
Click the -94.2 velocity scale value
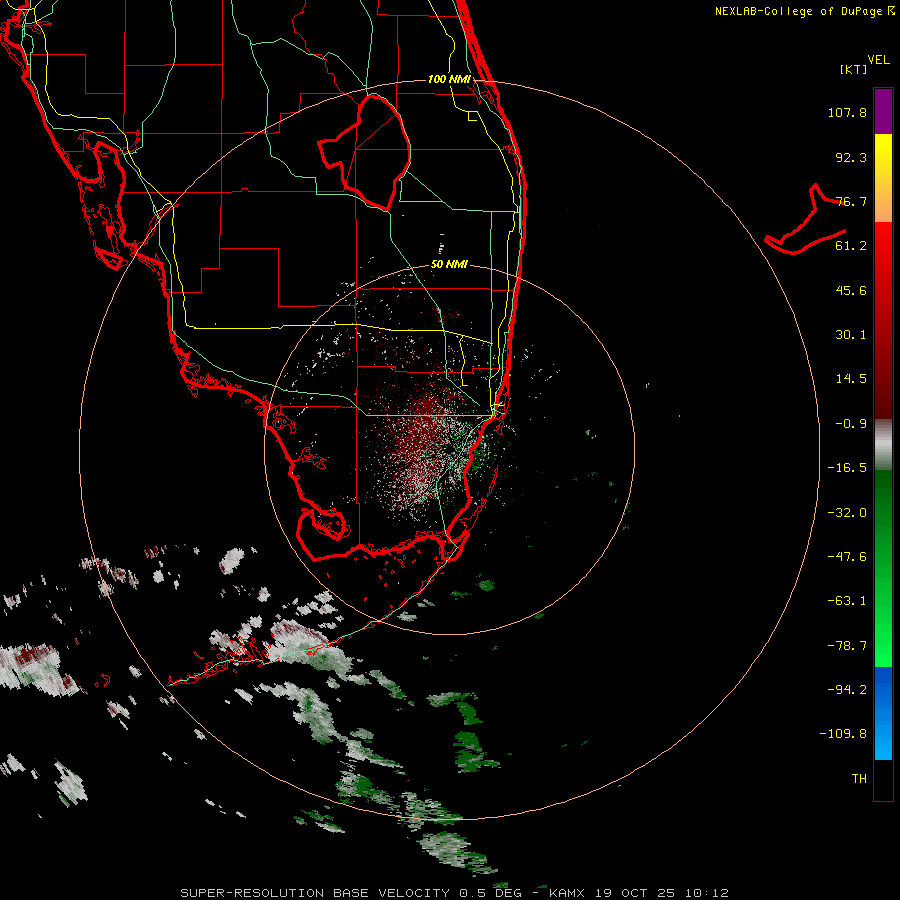[847, 690]
